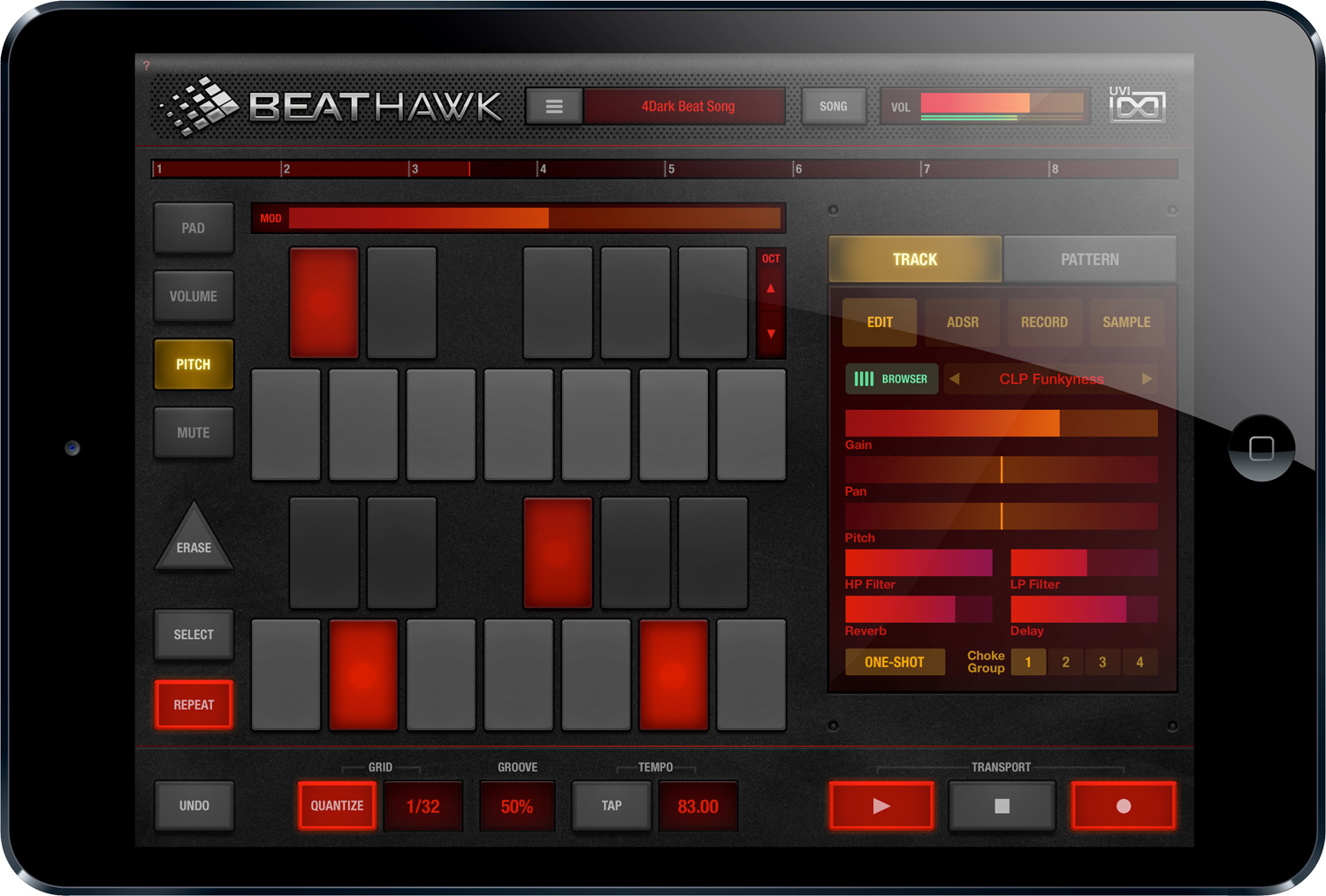Toggle REPEAT mode off
The image size is (1326, 896).
[x=194, y=704]
